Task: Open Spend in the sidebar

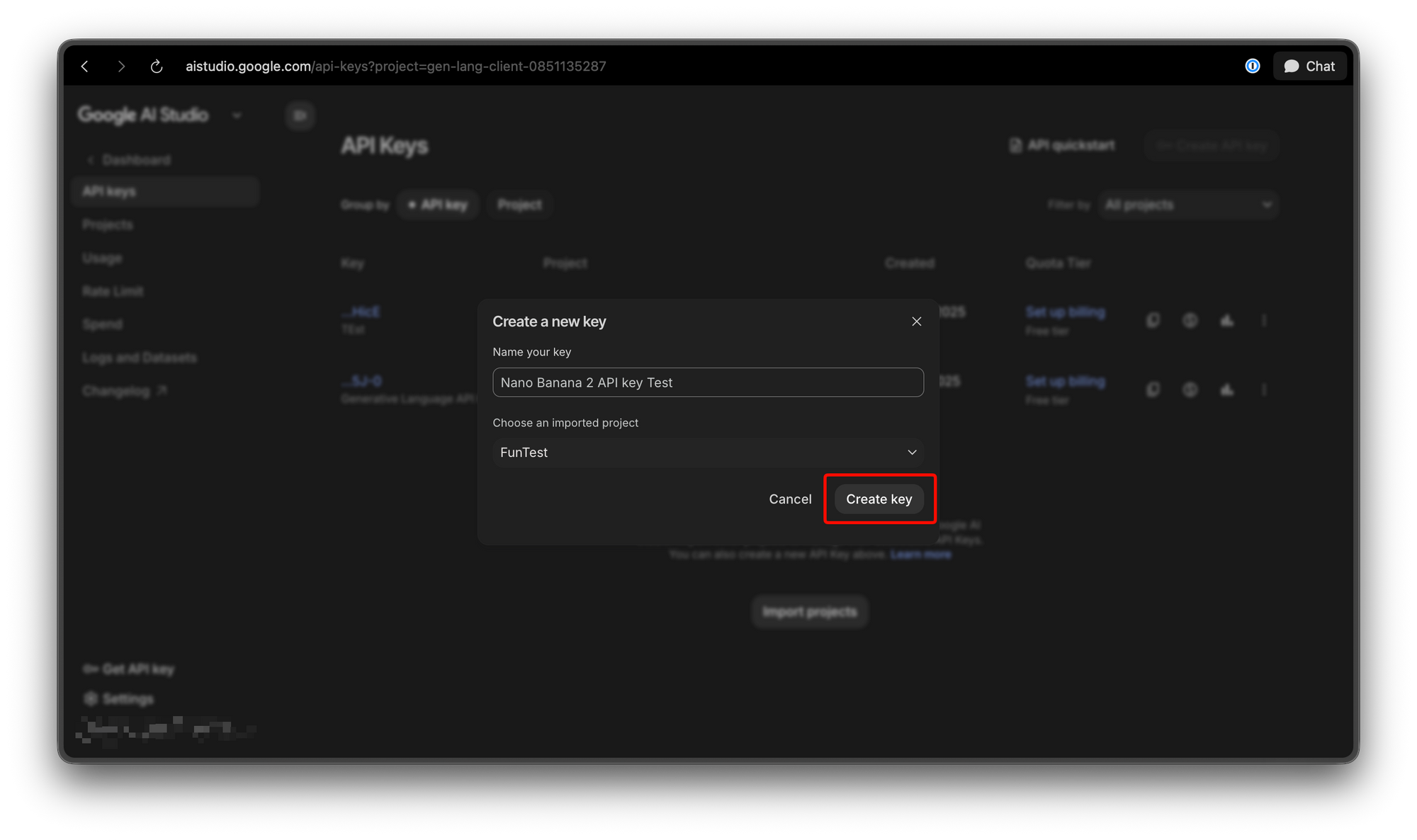Action: click(102, 324)
